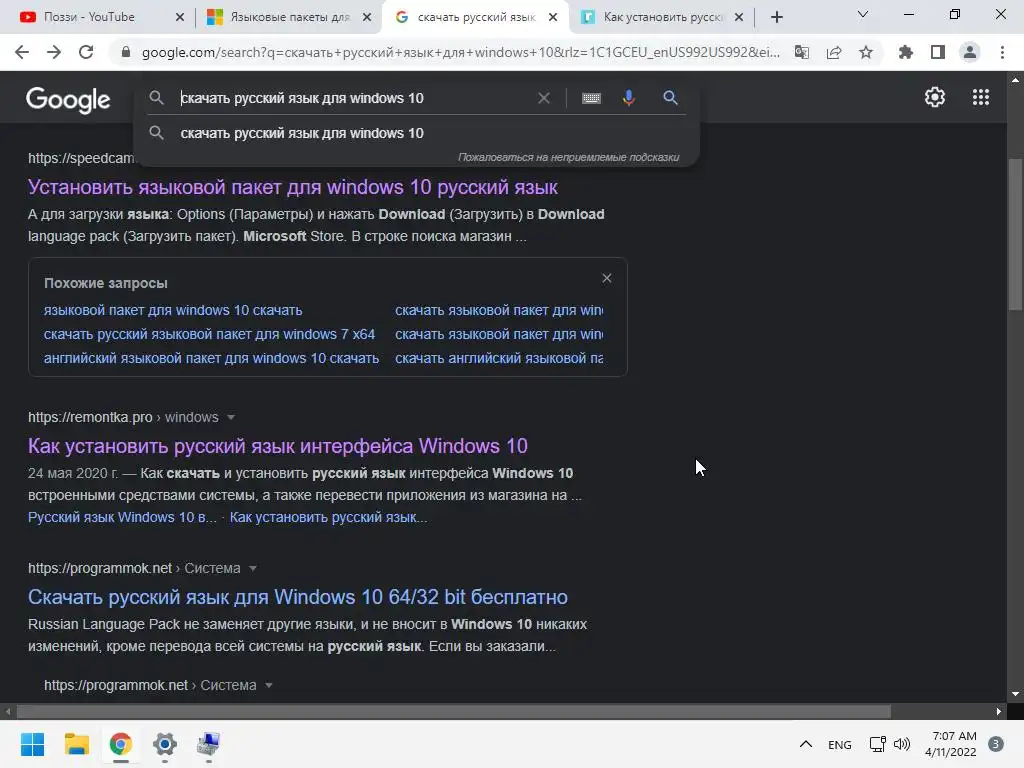
Task: Open network status in tray
Action: [878, 744]
